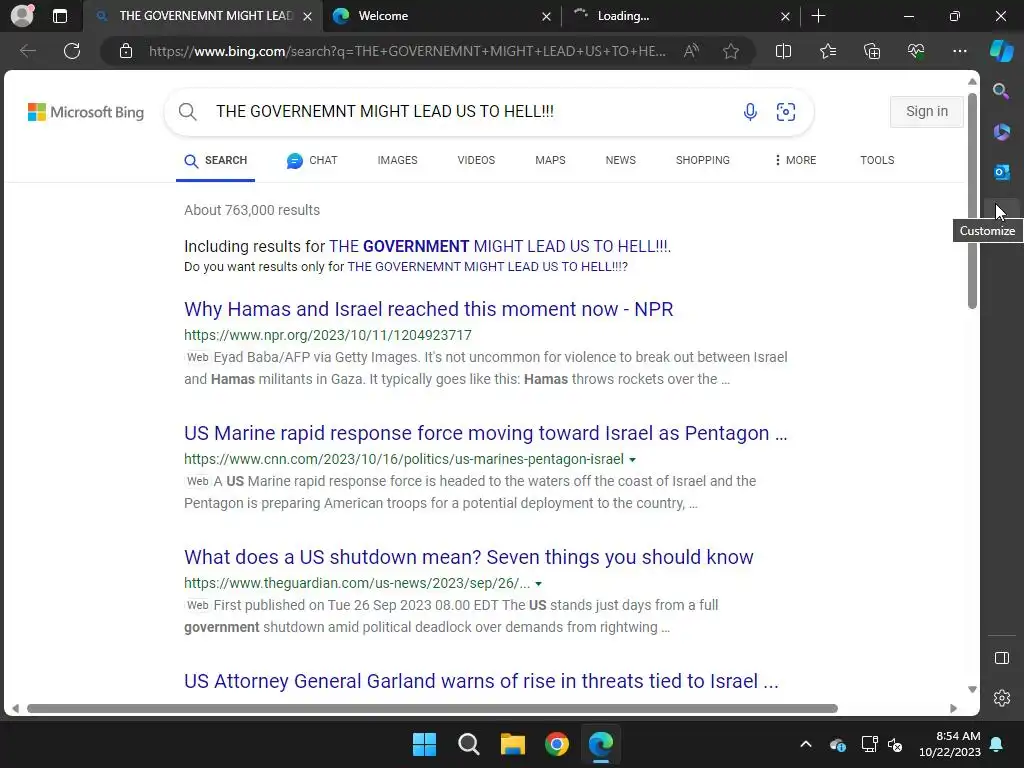Open a new tab with plus button
Screen dimensions: 1024x768
tap(818, 16)
